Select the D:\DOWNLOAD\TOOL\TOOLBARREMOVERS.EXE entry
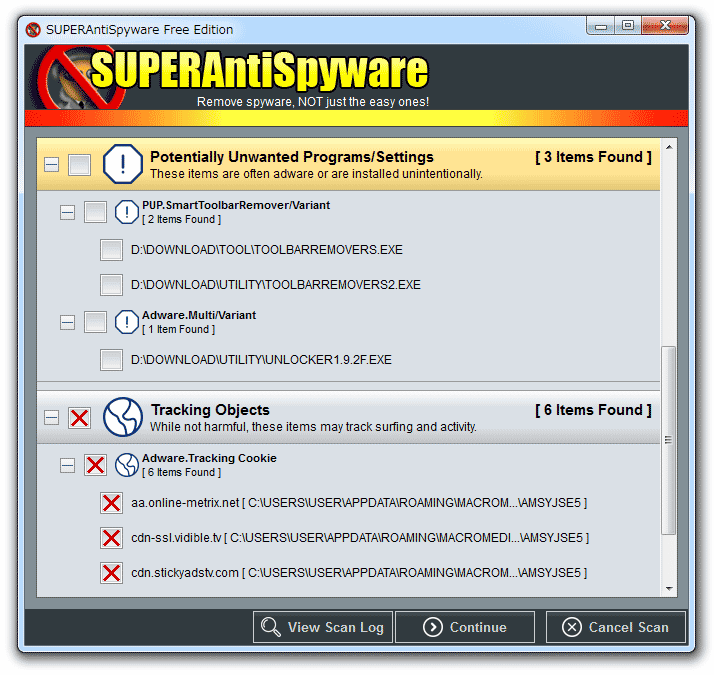714x675 pixels. [267, 250]
